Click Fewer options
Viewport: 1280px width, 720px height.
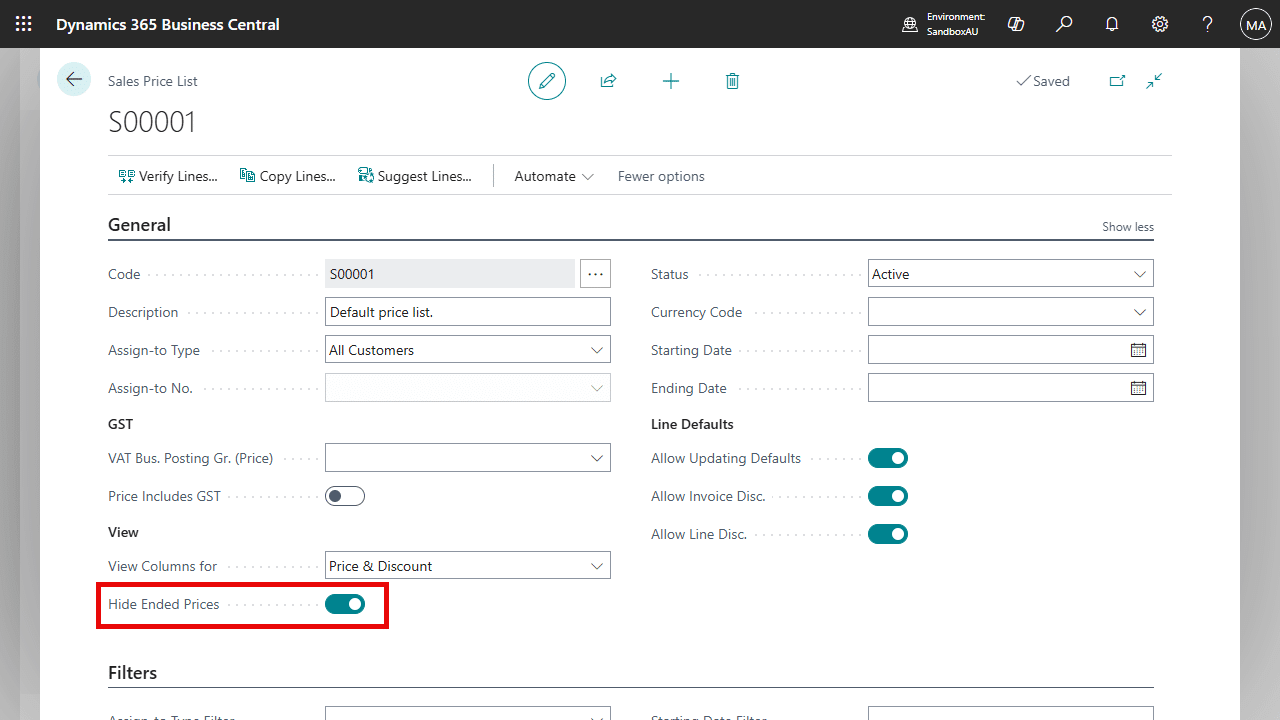pyautogui.click(x=661, y=176)
